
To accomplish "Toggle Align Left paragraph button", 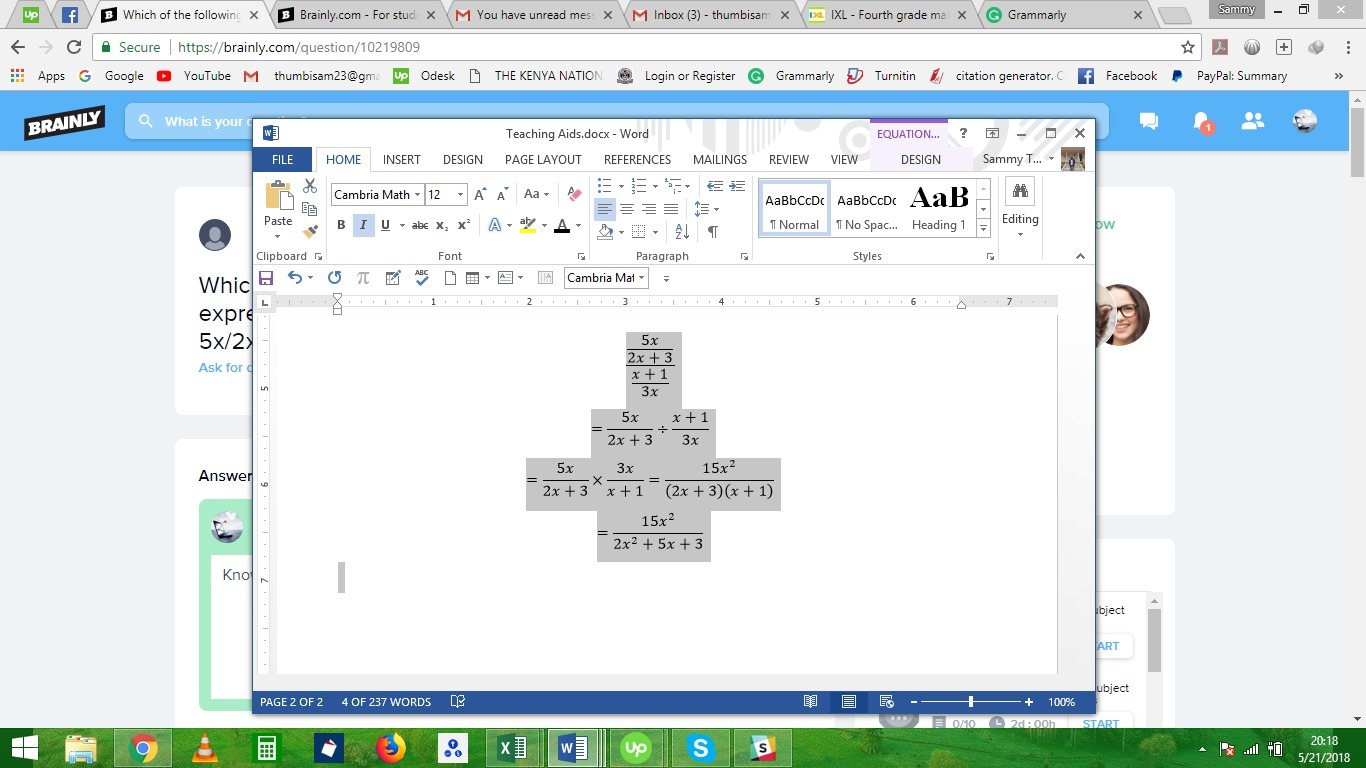I will (x=605, y=209).
